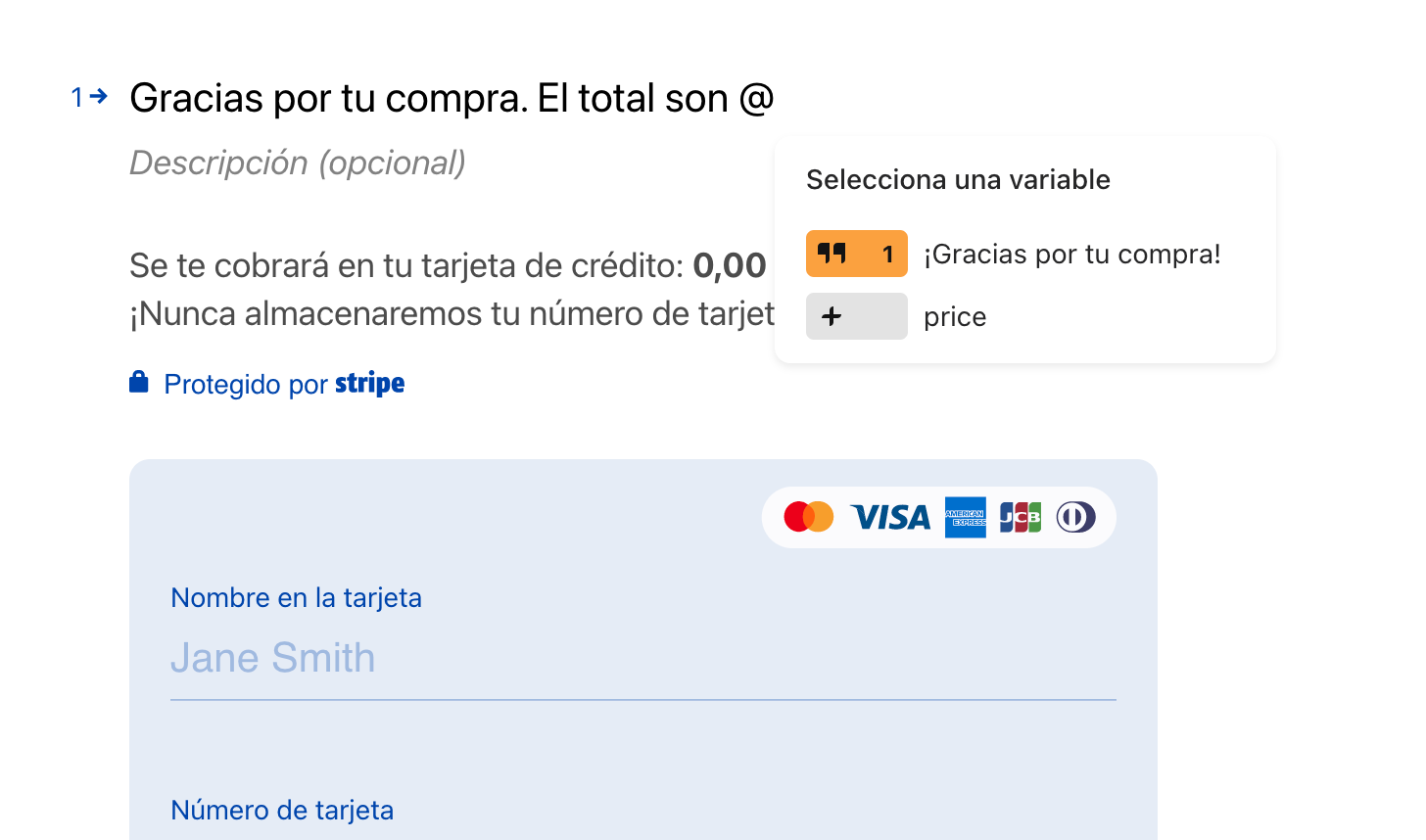Choose the price variable from the list
The width and height of the screenshot is (1426, 840).
pos(954,316)
